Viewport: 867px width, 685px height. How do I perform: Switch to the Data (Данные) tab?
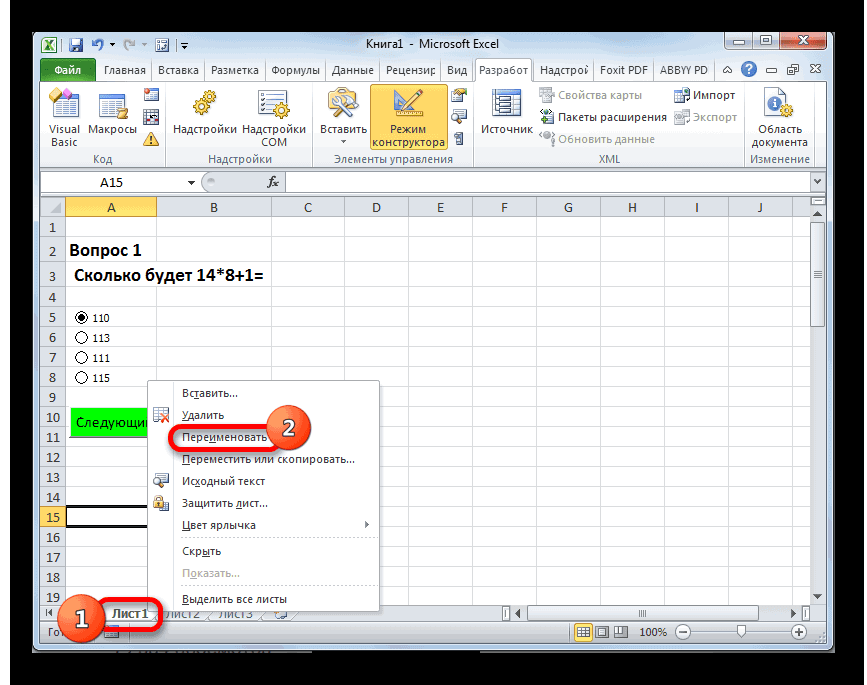point(353,70)
